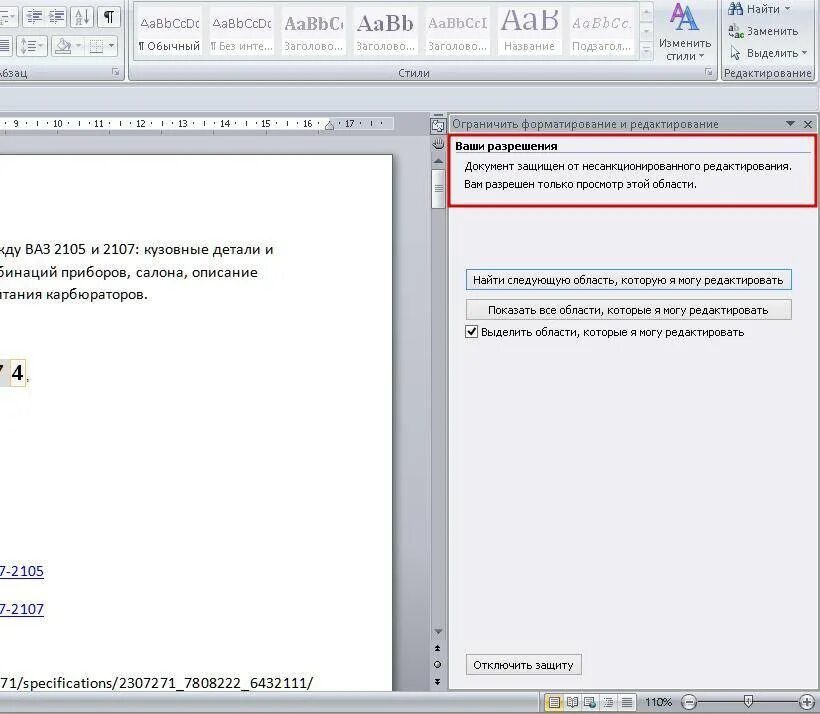Image resolution: width=820 pixels, height=714 pixels.
Task: Open the select browse object circle button
Action: click(438, 665)
